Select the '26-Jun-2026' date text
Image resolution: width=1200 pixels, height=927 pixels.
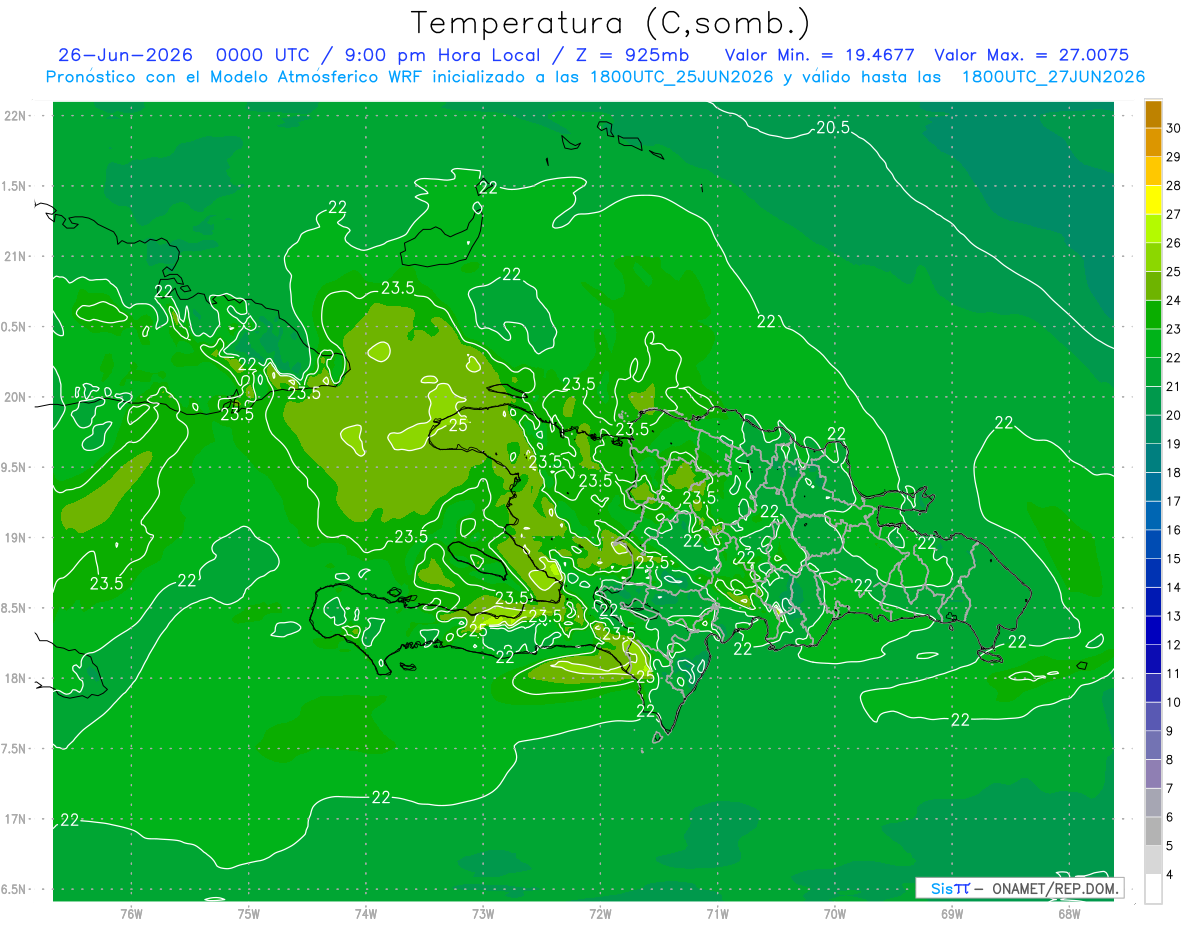click(x=126, y=55)
